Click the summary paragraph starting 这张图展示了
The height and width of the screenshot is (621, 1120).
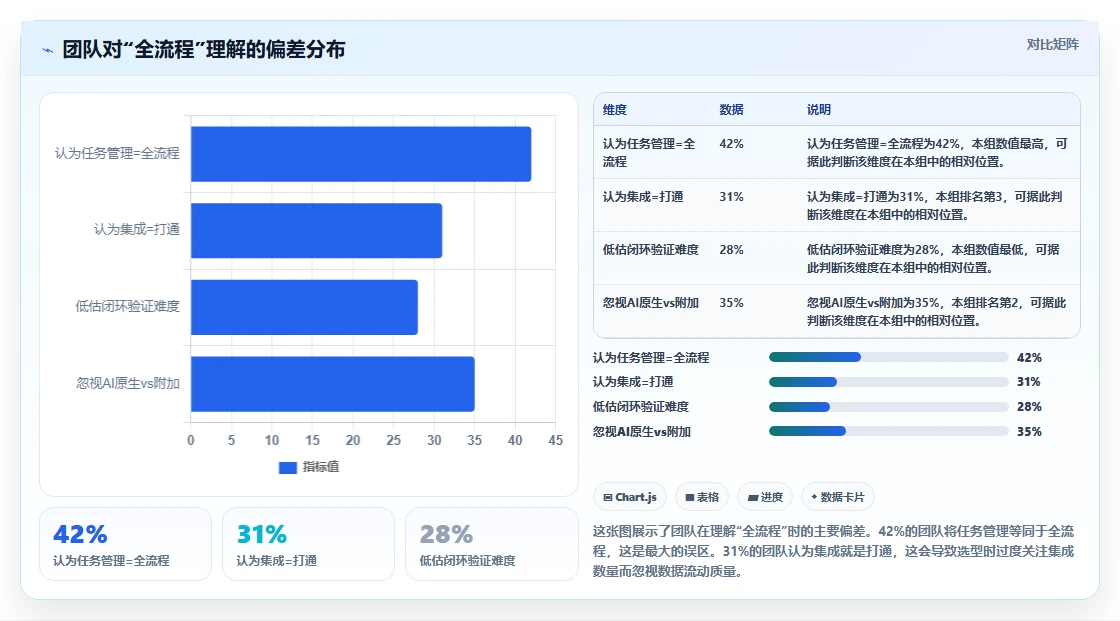(834, 551)
